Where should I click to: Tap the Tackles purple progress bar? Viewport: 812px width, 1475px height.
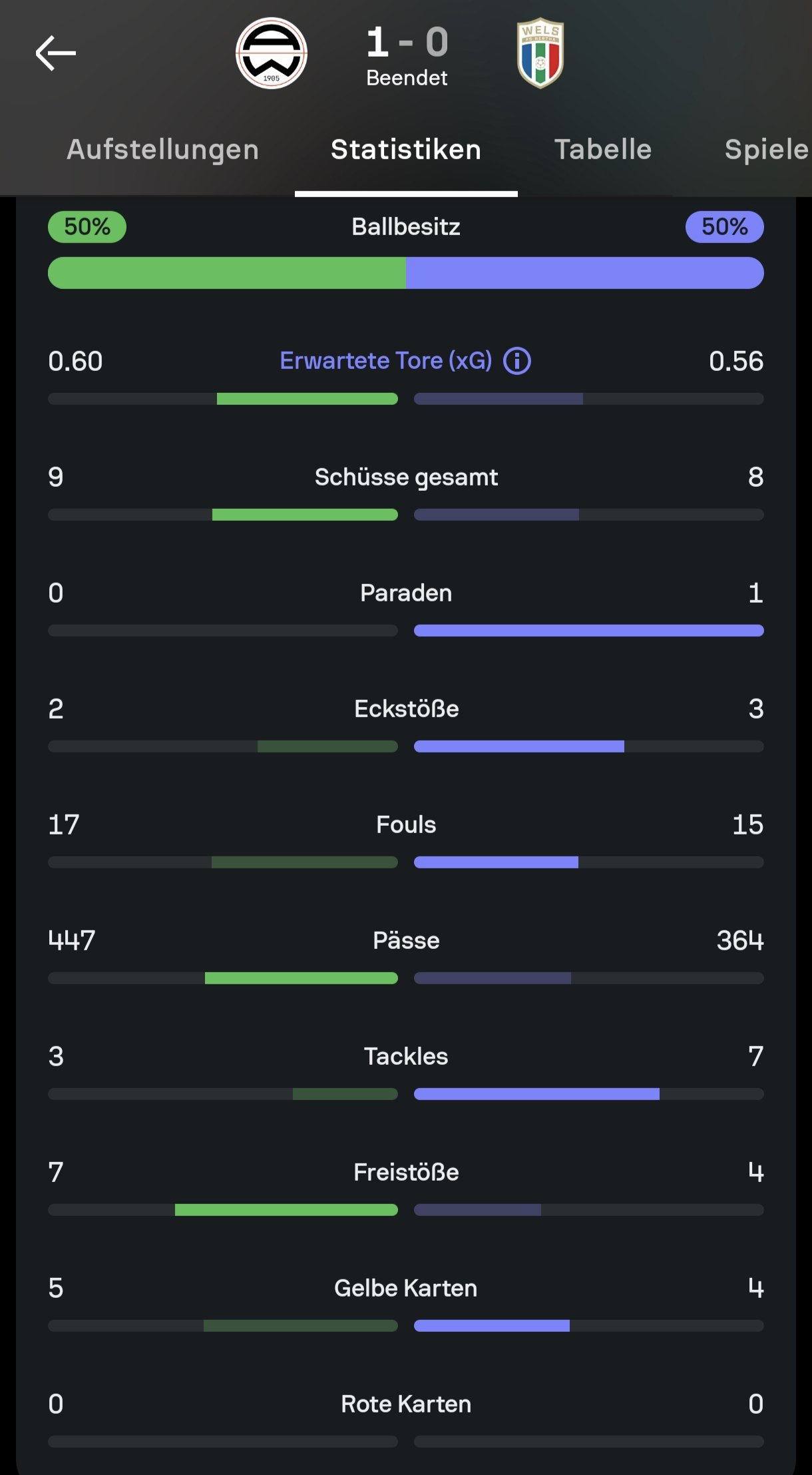pos(536,1094)
